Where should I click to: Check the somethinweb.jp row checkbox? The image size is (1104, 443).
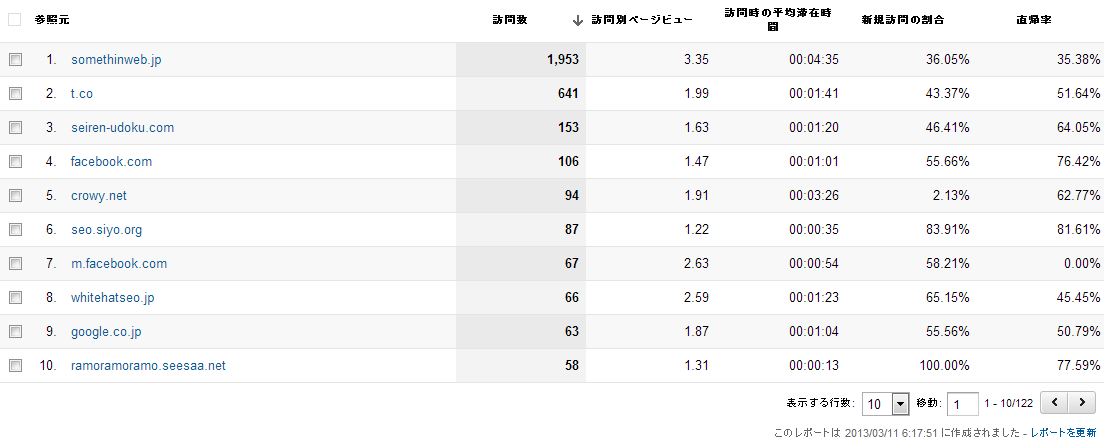pos(15,60)
